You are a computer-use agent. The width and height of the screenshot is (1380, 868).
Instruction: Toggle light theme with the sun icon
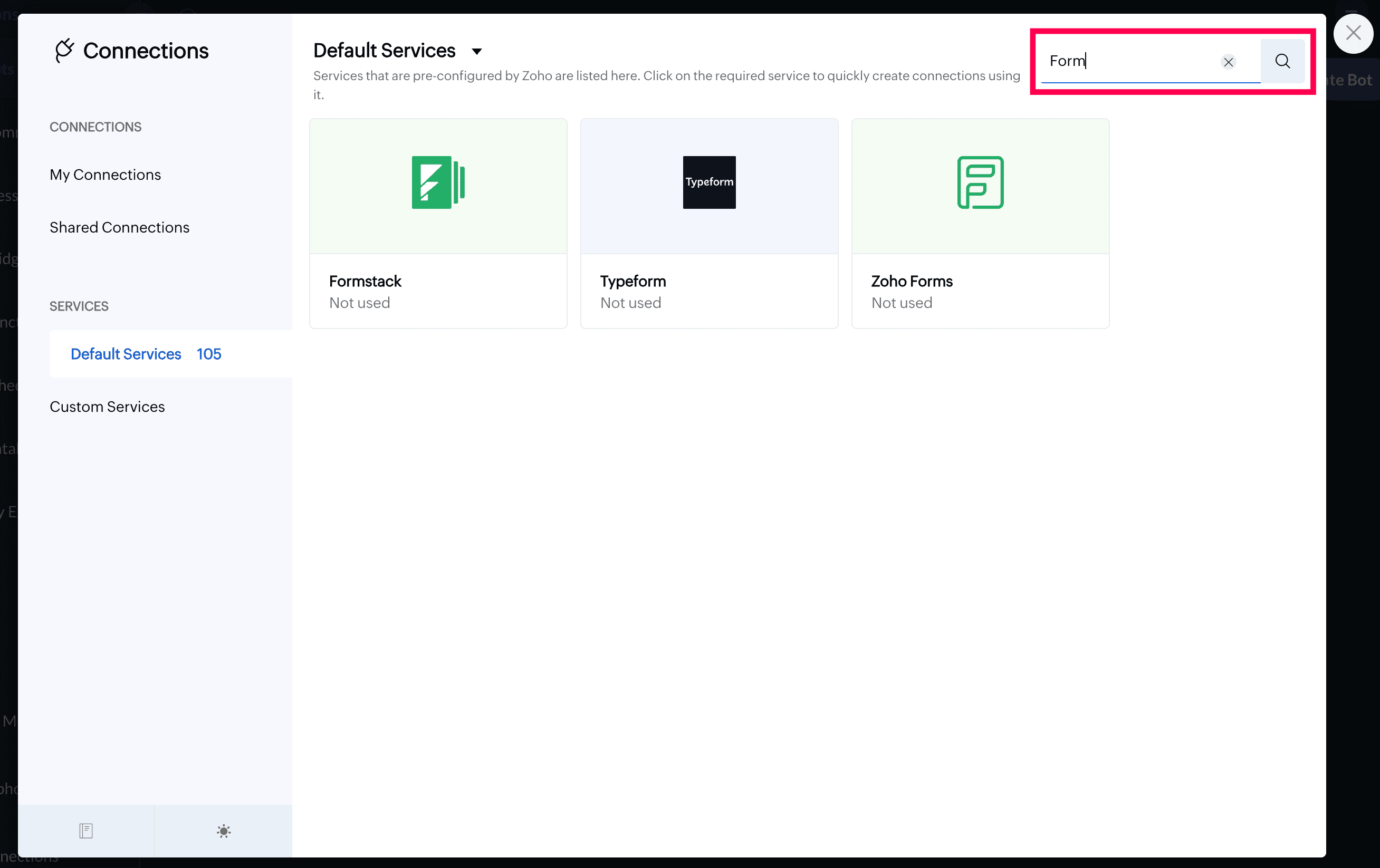pos(224,830)
